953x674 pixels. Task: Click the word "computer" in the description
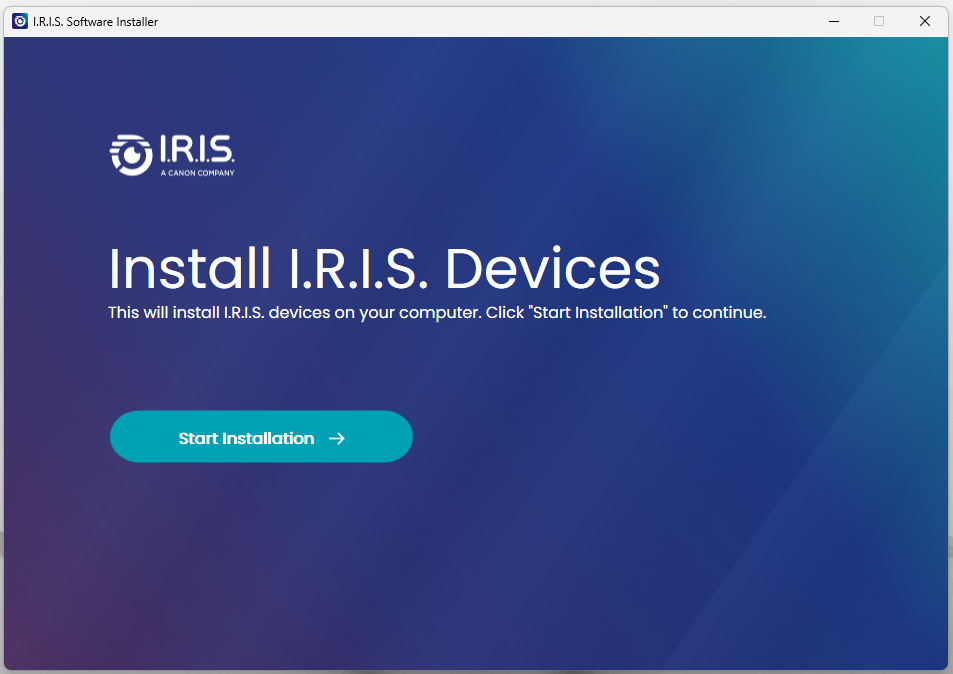pyautogui.click(x=440, y=313)
